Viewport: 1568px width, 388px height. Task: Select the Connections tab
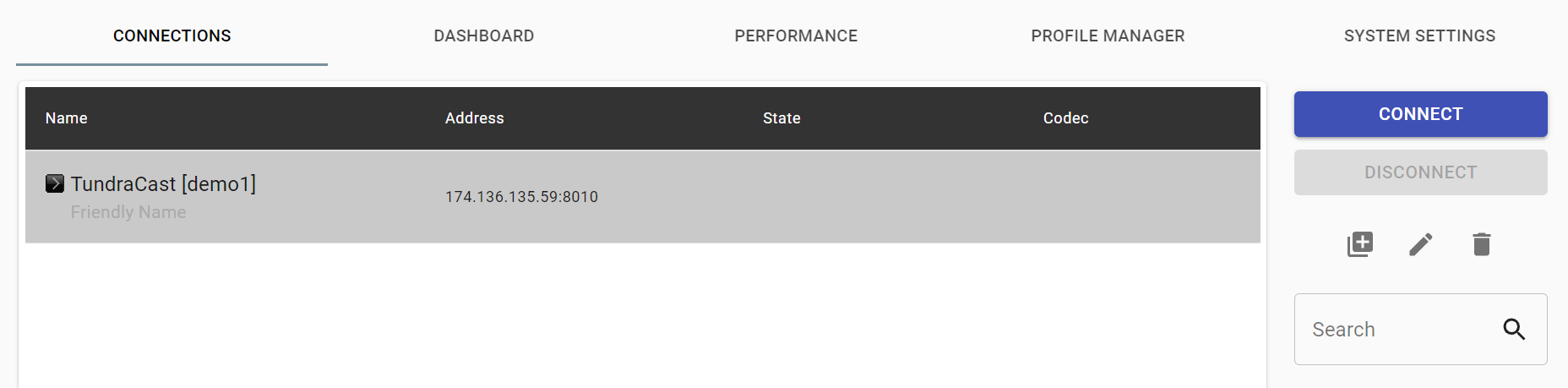pos(172,36)
